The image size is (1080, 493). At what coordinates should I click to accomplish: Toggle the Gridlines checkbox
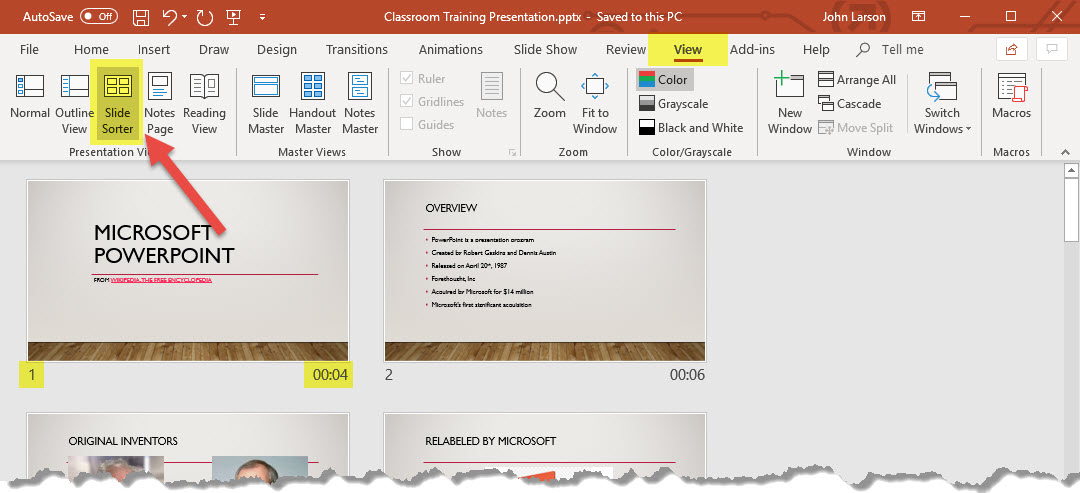point(407,102)
